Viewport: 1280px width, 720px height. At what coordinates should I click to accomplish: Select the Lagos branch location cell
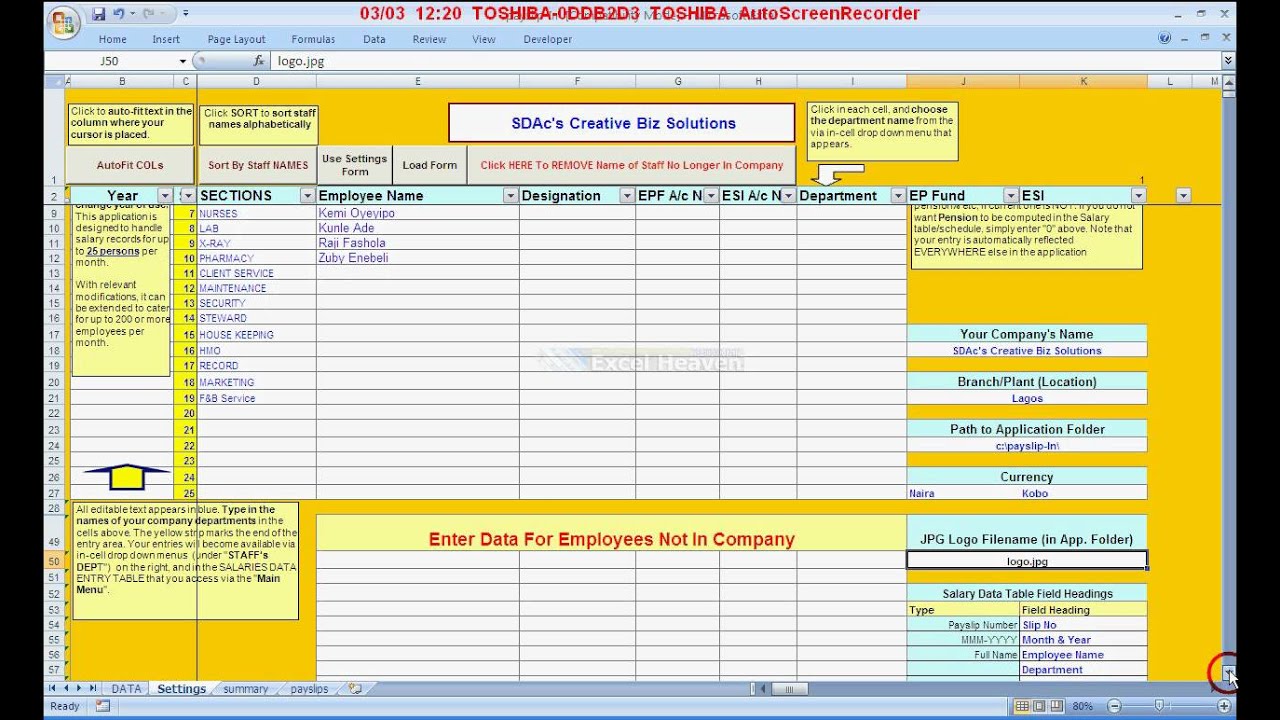point(1027,398)
